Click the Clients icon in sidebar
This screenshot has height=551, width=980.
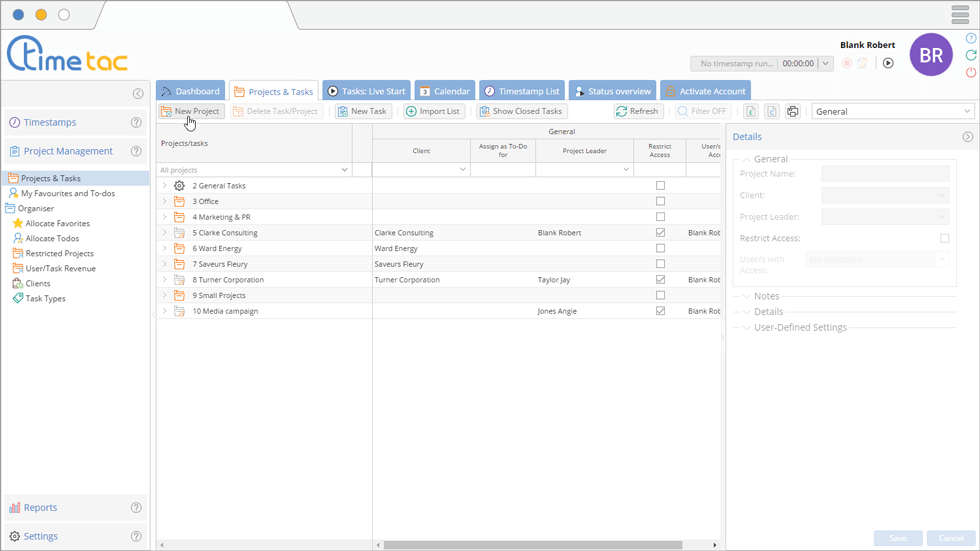pos(18,283)
